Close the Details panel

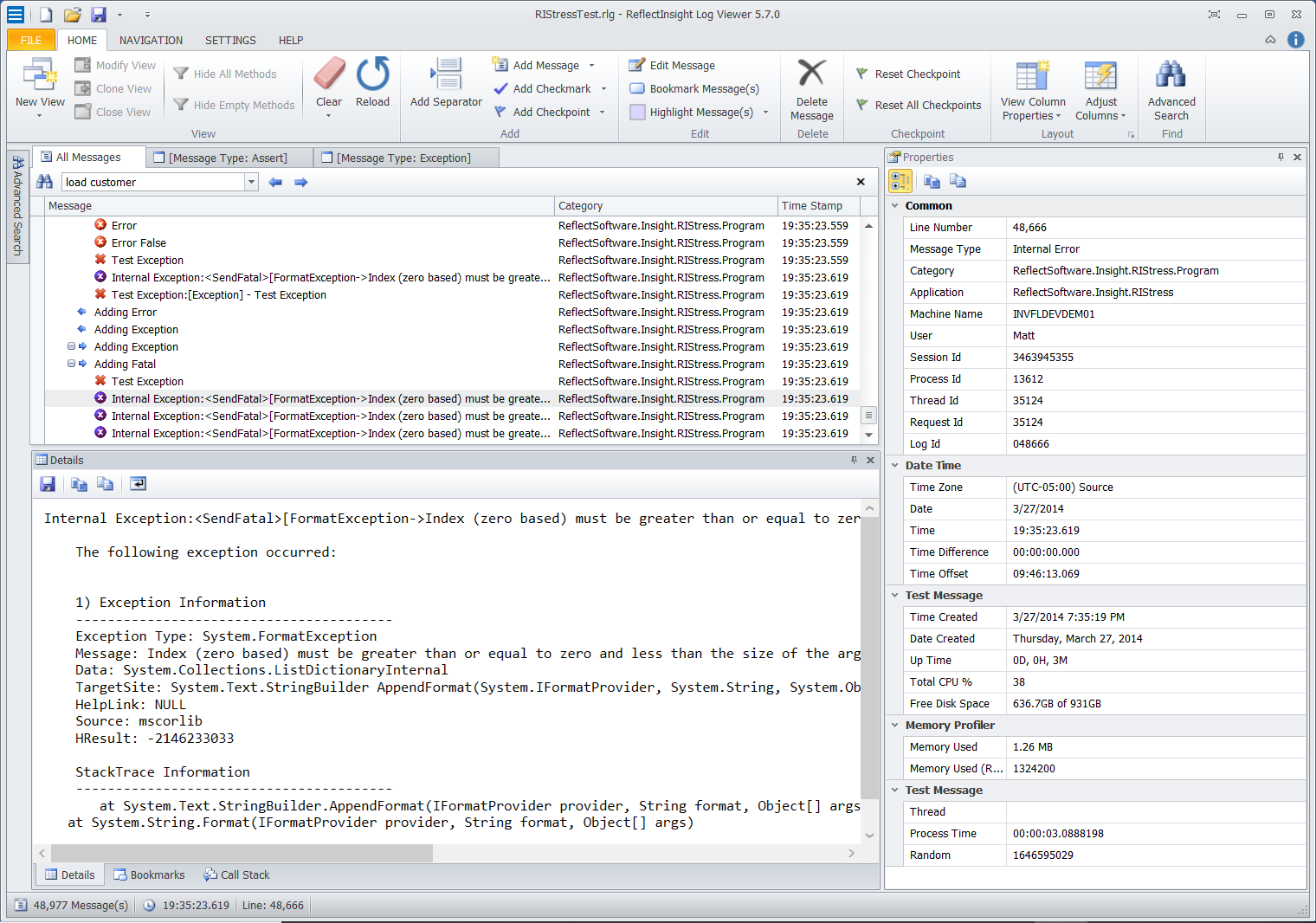pos(870,460)
